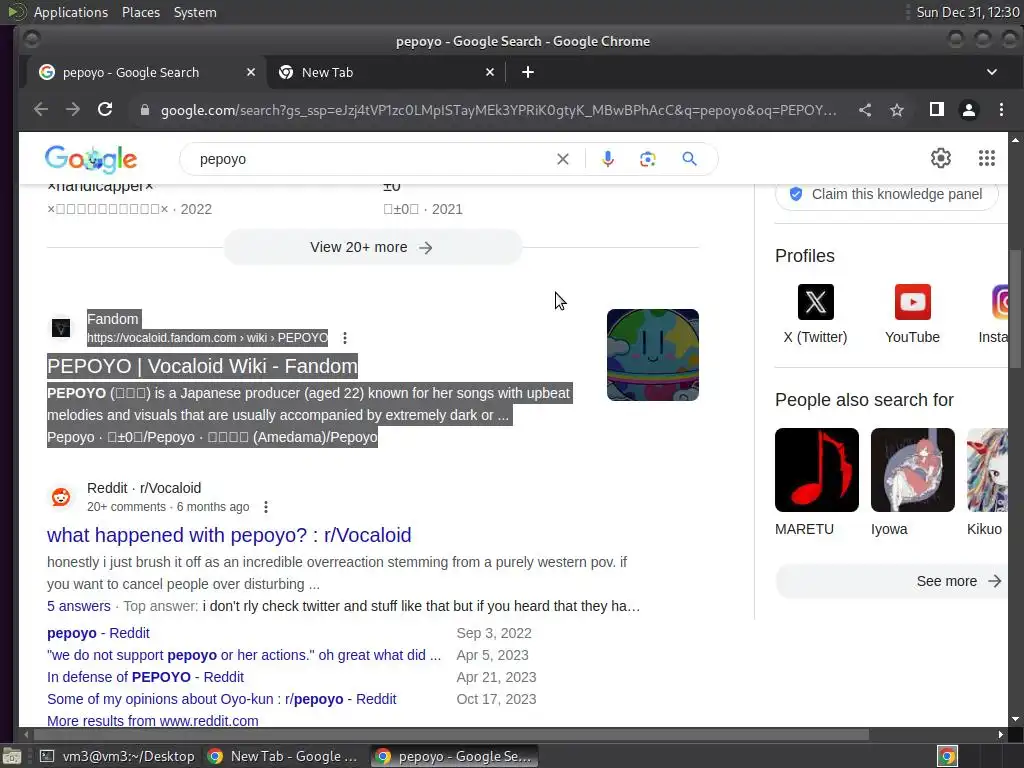
Task: Open Kikuo related search thumbnail
Action: pyautogui.click(x=987, y=470)
